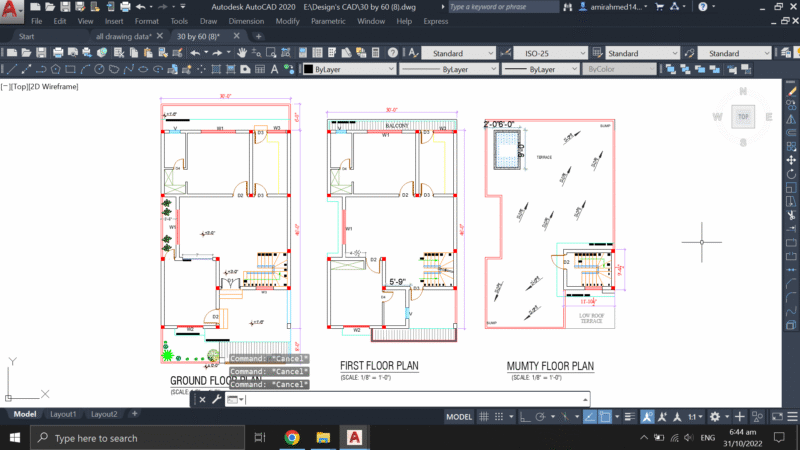The height and width of the screenshot is (450, 800).
Task: Open the Multileader Style Standard dropdown
Action: tap(734, 53)
